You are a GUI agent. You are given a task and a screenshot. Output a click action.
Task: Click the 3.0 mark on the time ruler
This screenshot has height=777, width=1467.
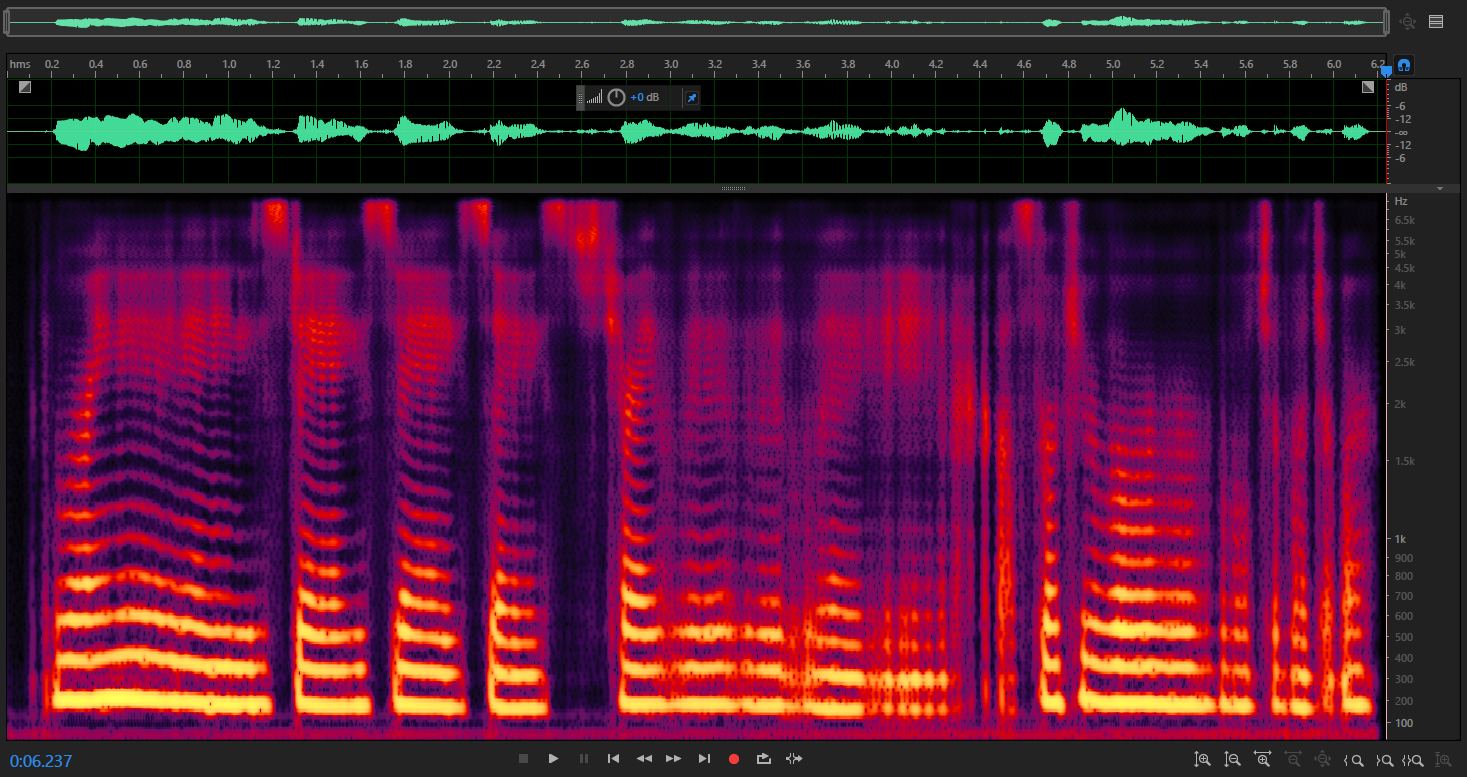tap(671, 64)
